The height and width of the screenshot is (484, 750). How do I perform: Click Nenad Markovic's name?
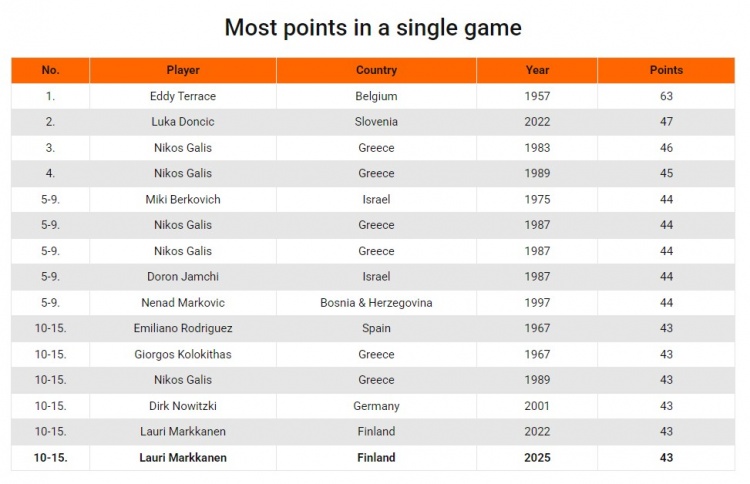pos(183,302)
